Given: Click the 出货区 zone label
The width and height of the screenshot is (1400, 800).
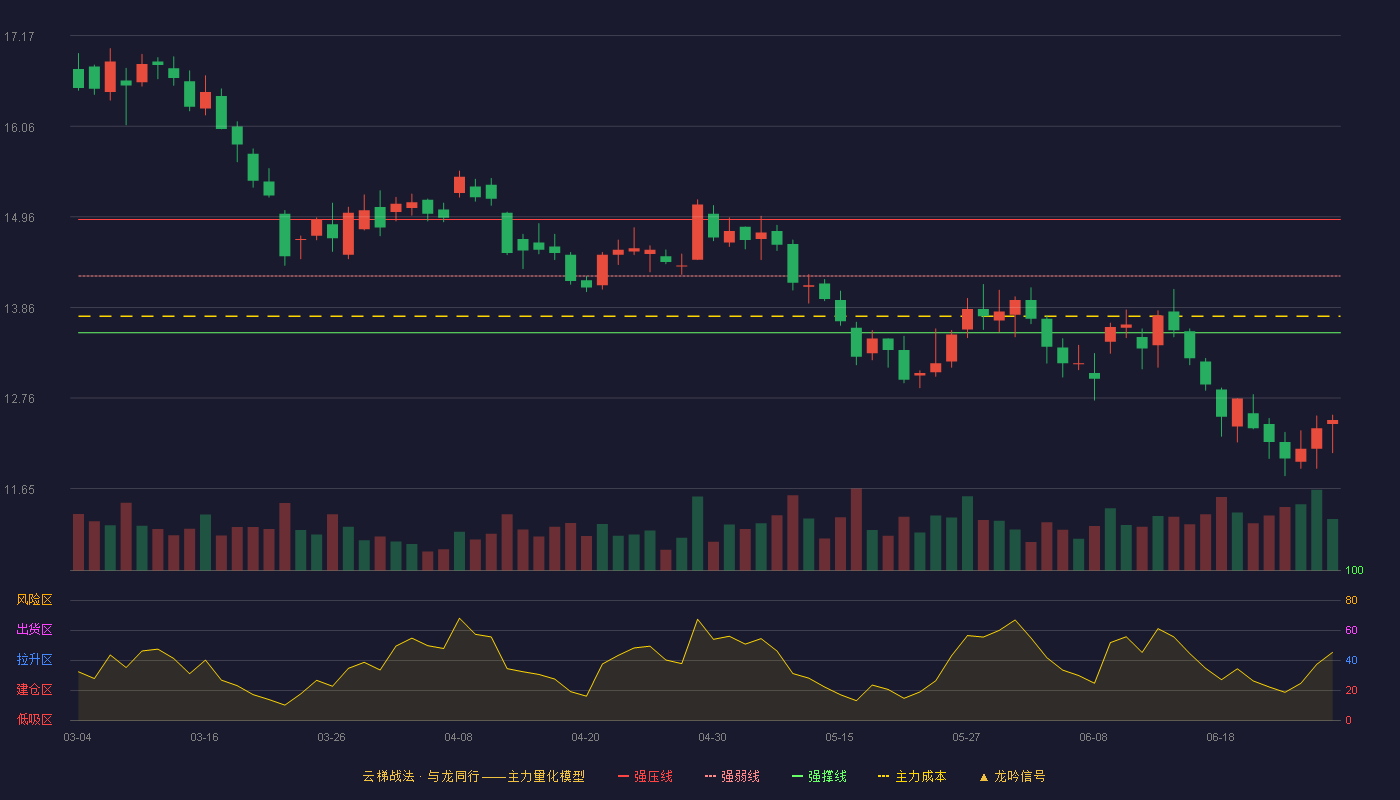Looking at the screenshot, I should click(35, 630).
